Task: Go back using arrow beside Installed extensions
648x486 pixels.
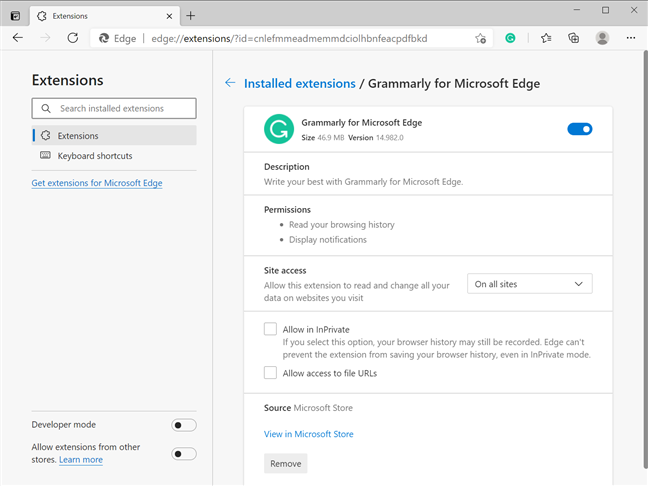Action: click(230, 83)
